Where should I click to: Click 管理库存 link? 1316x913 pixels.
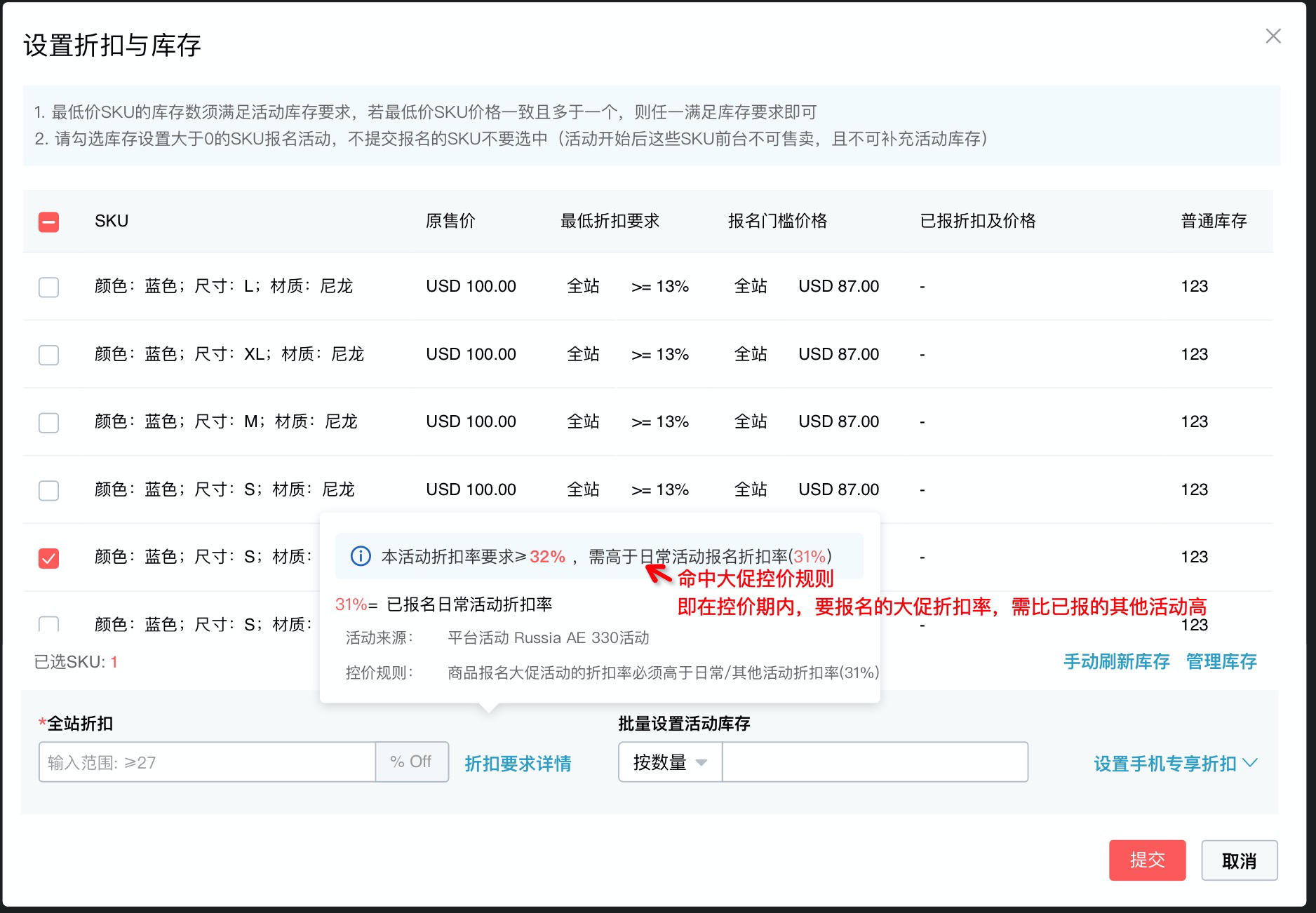[x=1221, y=661]
